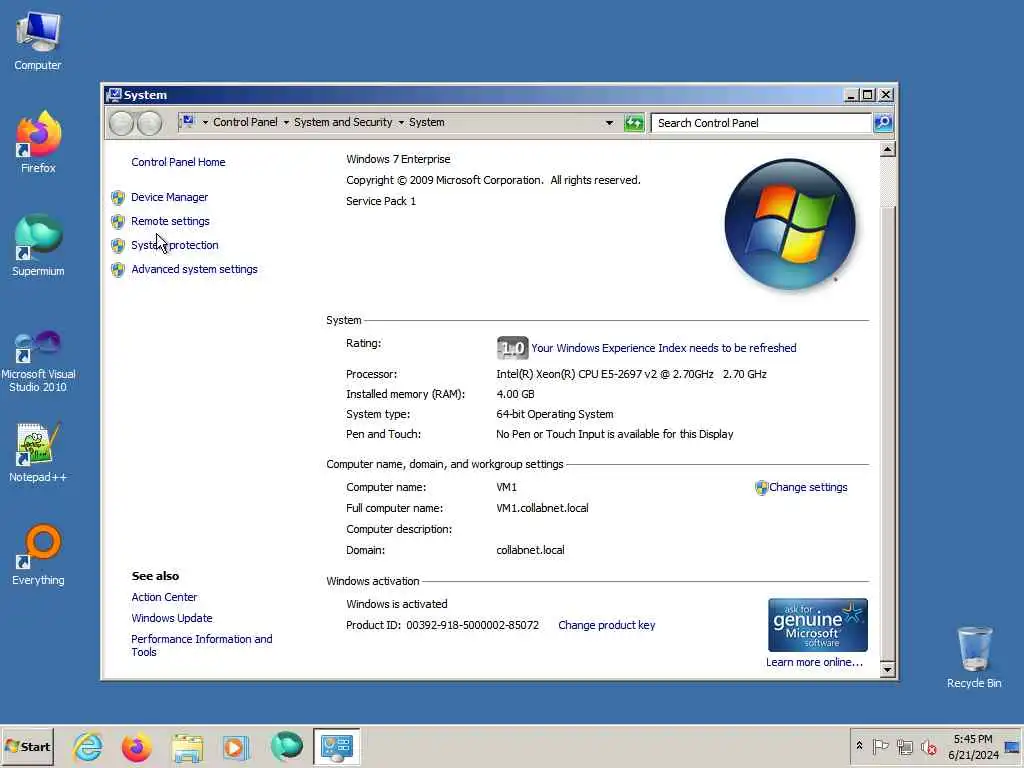Screen dimensions: 1024x768
Task: Click Change settings for computer name
Action: click(x=808, y=487)
